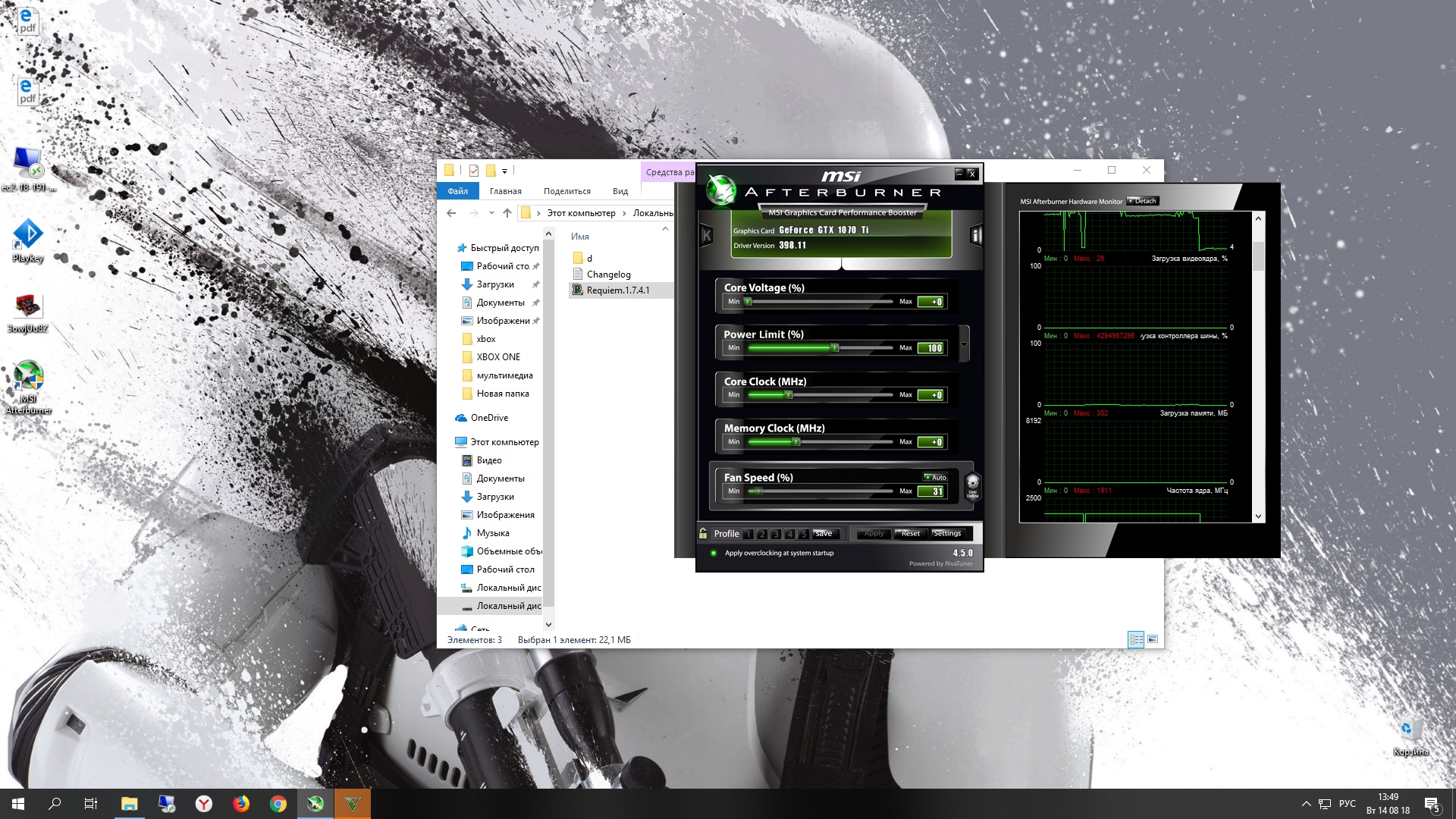Toggle the fan speed Auto mode
This screenshot has width=1456, height=819.
pyautogui.click(x=935, y=477)
